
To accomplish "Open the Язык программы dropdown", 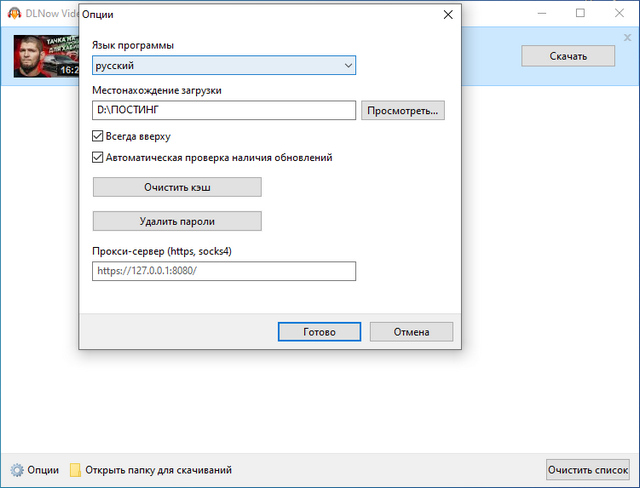I will click(225, 66).
